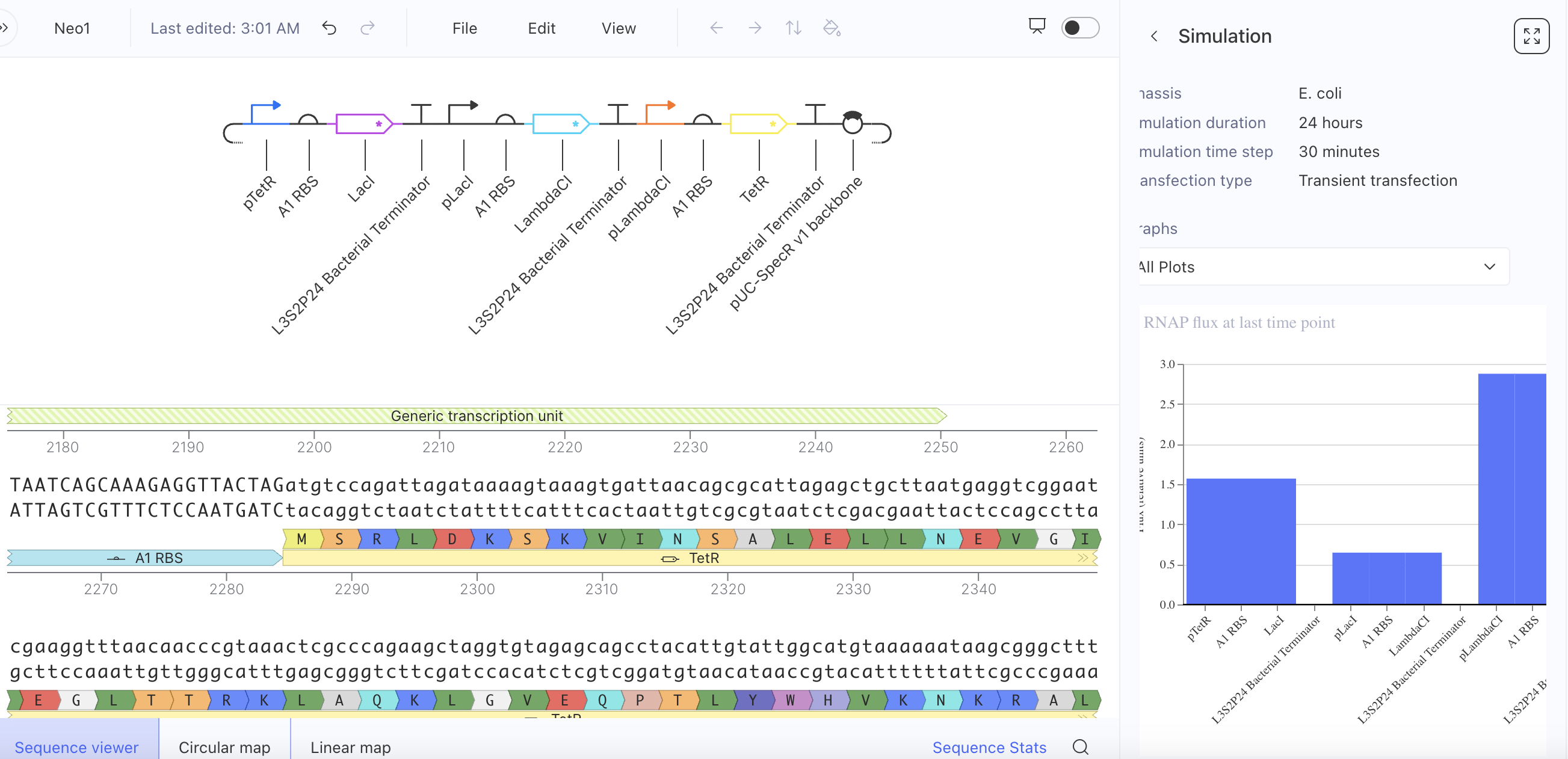
Task: Click ruler position 2200
Action: 314,447
